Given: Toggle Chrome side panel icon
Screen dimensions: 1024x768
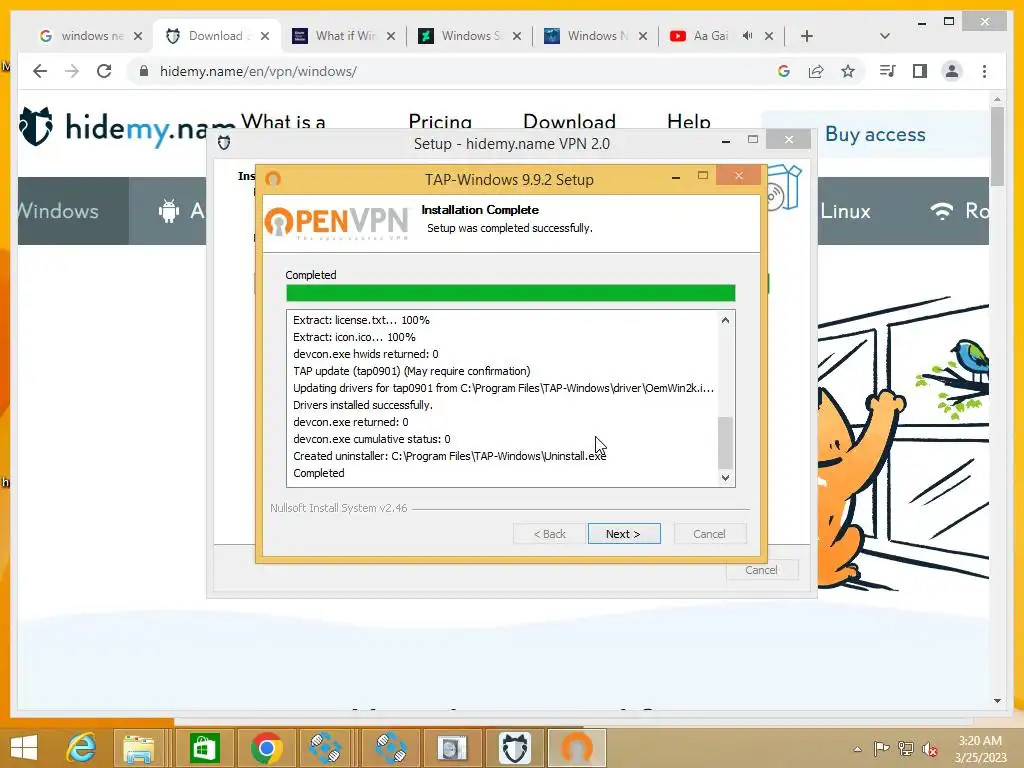Looking at the screenshot, I should 920,71.
